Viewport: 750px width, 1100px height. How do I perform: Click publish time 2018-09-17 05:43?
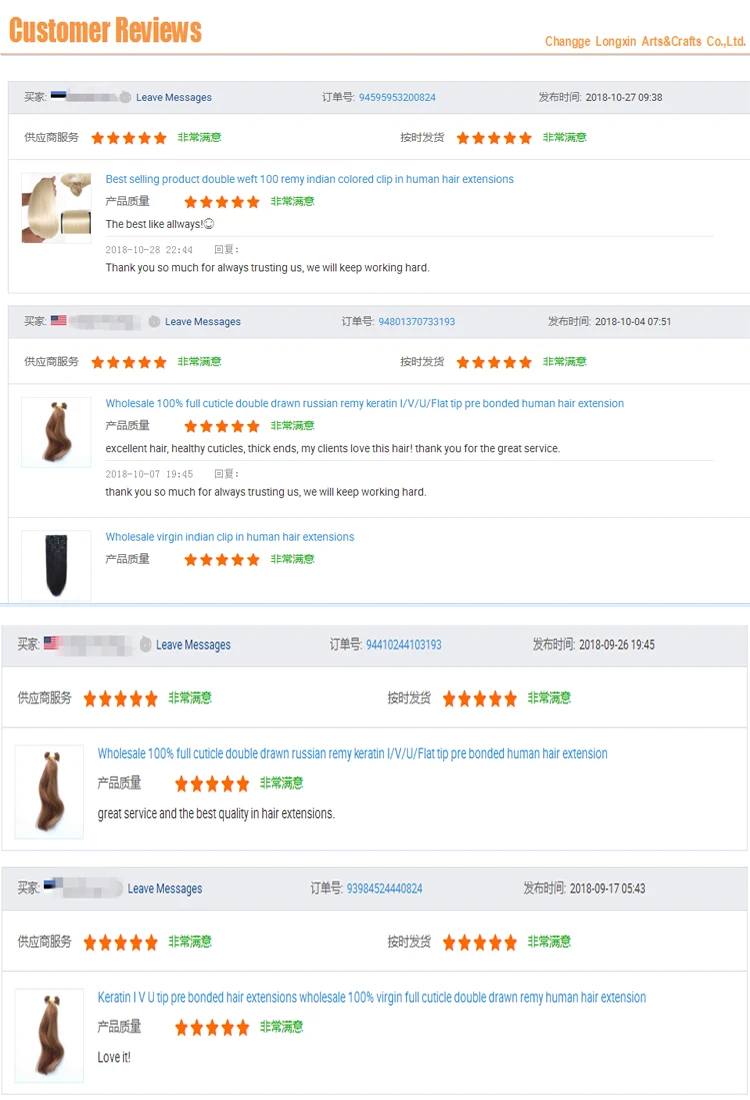point(608,889)
